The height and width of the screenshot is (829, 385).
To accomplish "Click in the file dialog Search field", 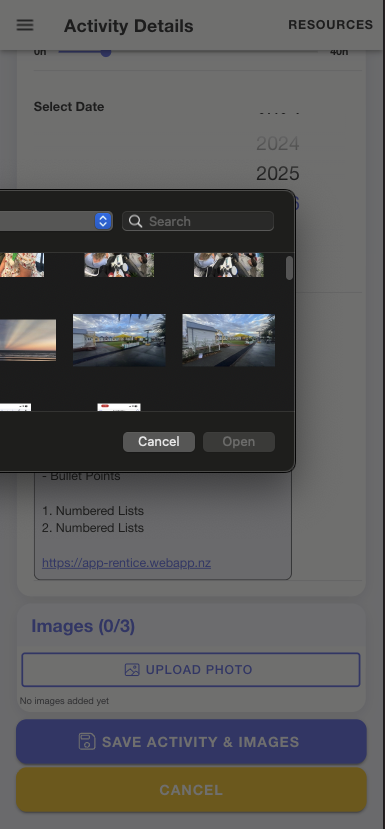I will pos(198,221).
